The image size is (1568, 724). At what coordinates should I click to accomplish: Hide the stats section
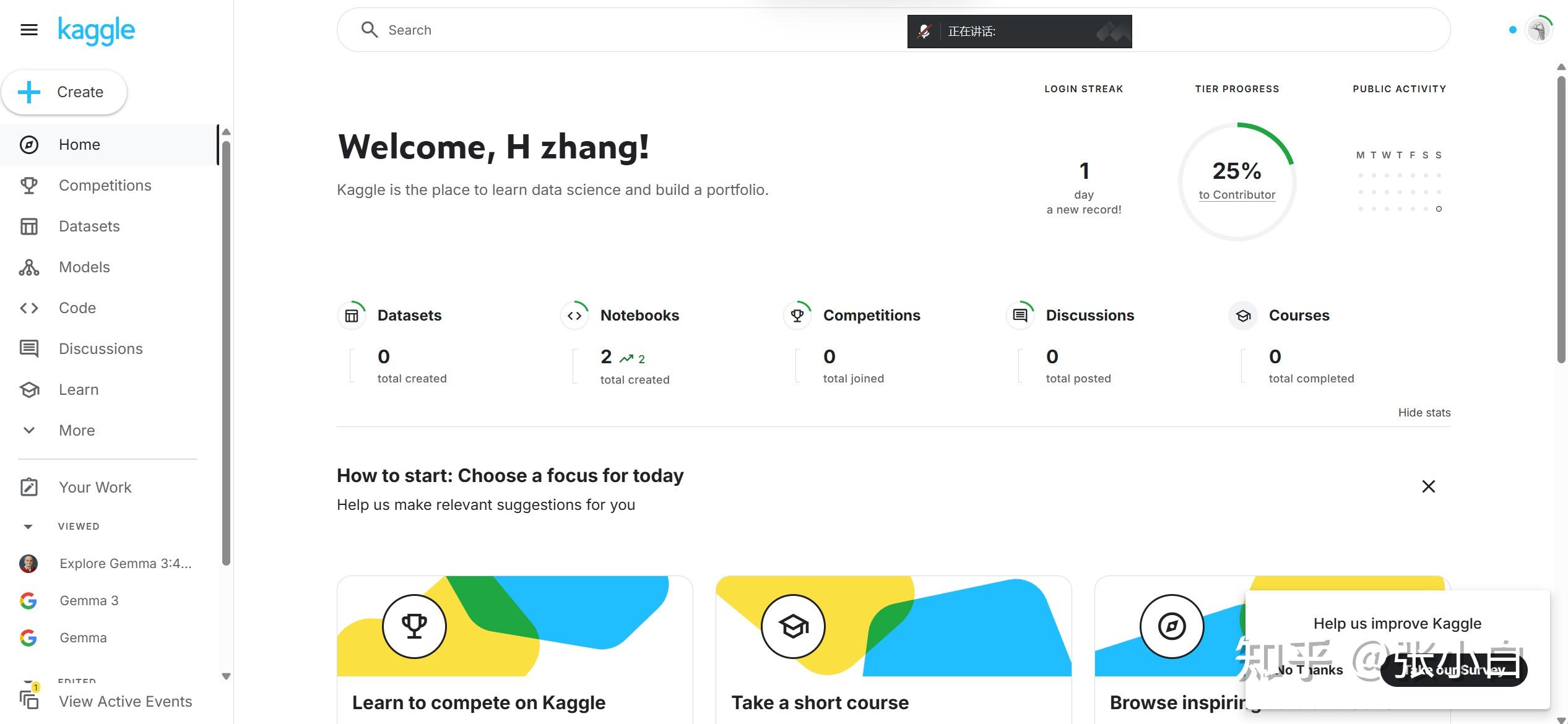click(1424, 413)
